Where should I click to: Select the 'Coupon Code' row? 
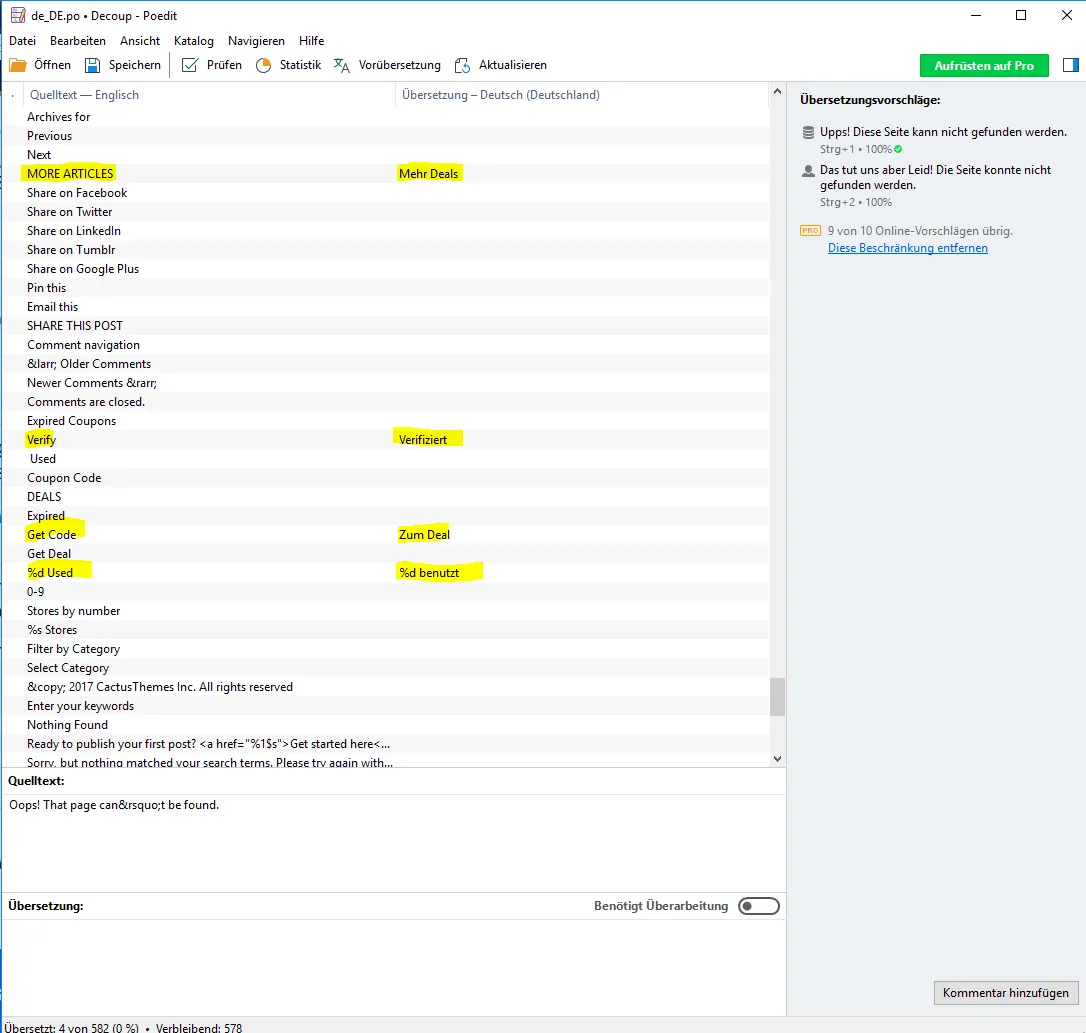pyautogui.click(x=386, y=477)
